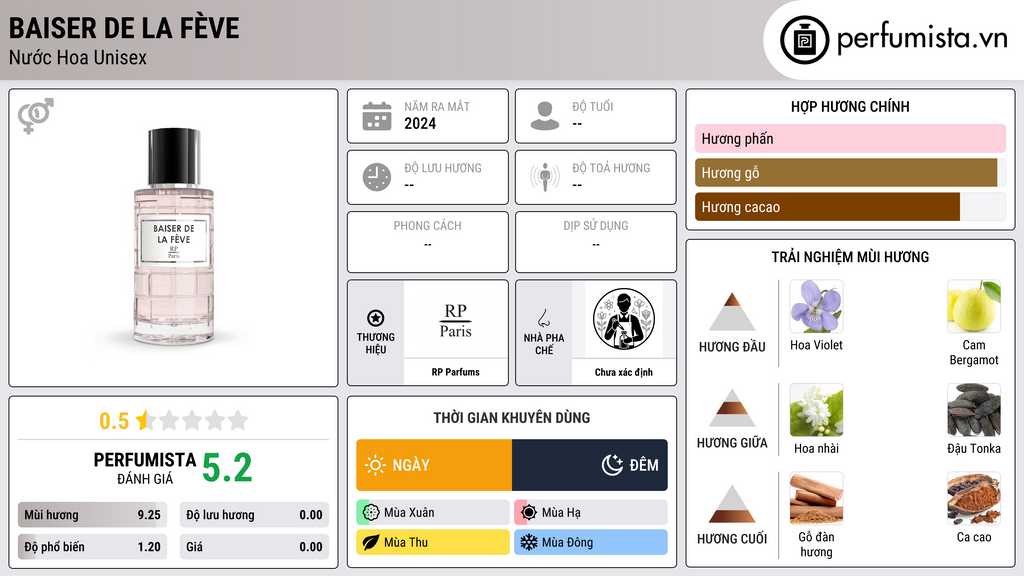The image size is (1024, 576).
Task: Click the star badge icon above Thương hiệu
Action: pyautogui.click(x=376, y=318)
